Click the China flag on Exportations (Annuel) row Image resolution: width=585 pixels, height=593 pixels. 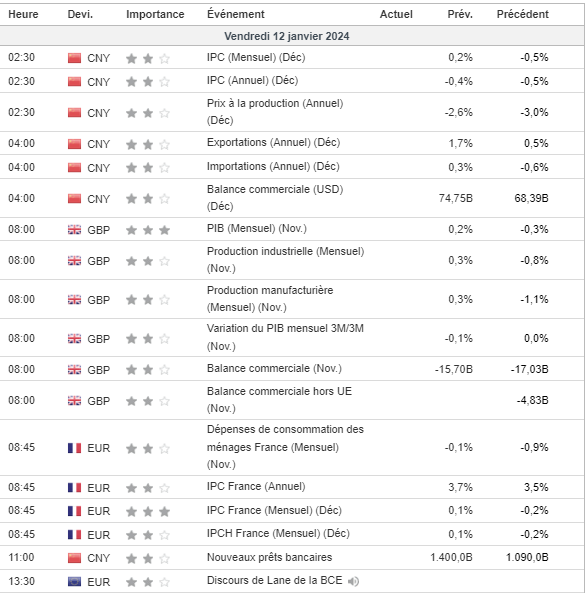pos(74,144)
